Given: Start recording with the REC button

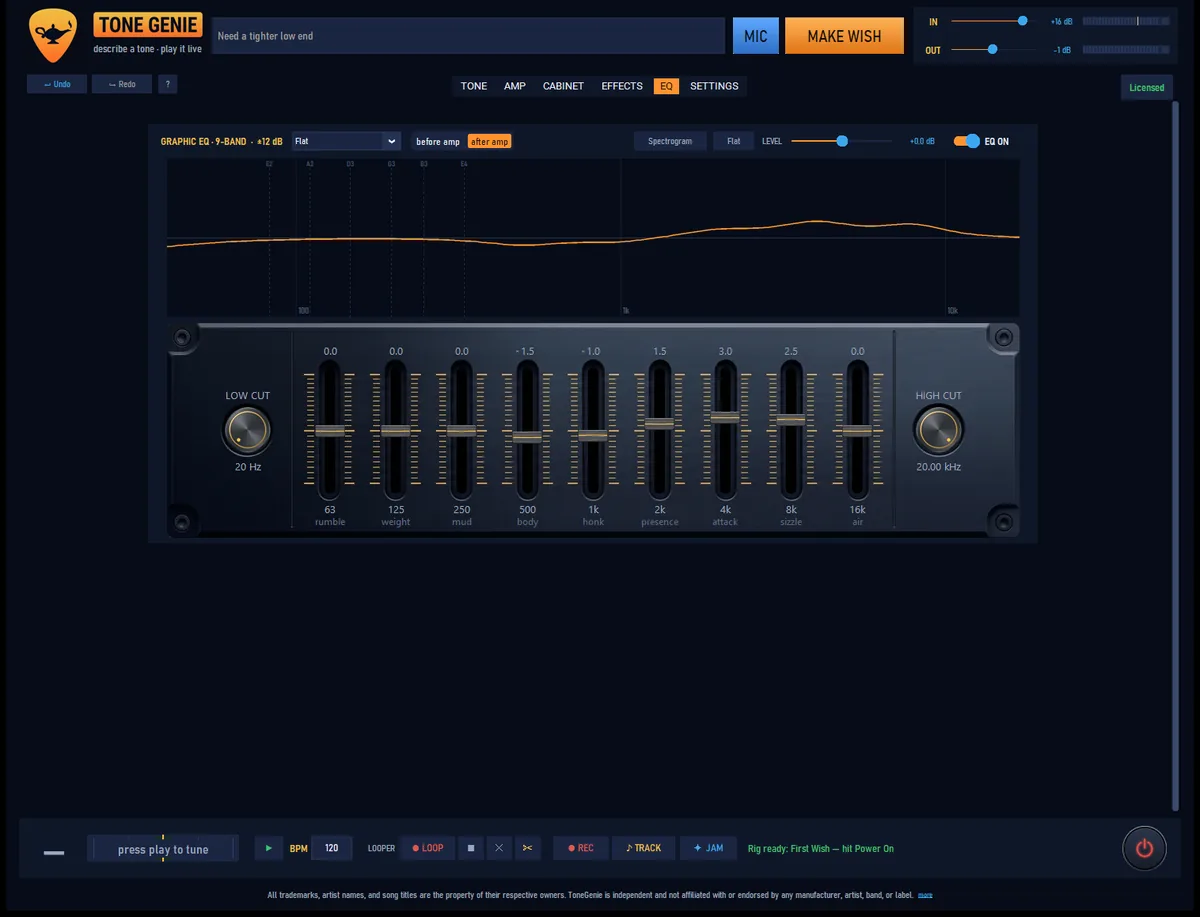Looking at the screenshot, I should tap(580, 848).
